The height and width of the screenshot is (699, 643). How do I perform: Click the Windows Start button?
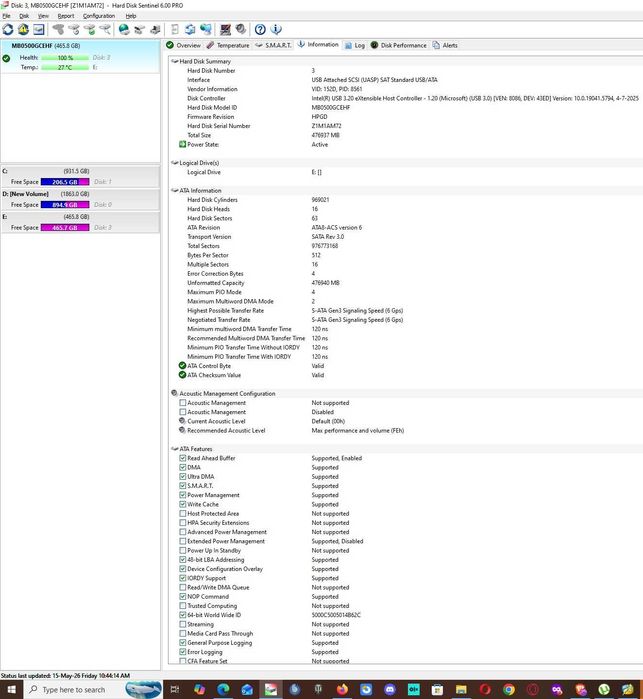coord(12,689)
